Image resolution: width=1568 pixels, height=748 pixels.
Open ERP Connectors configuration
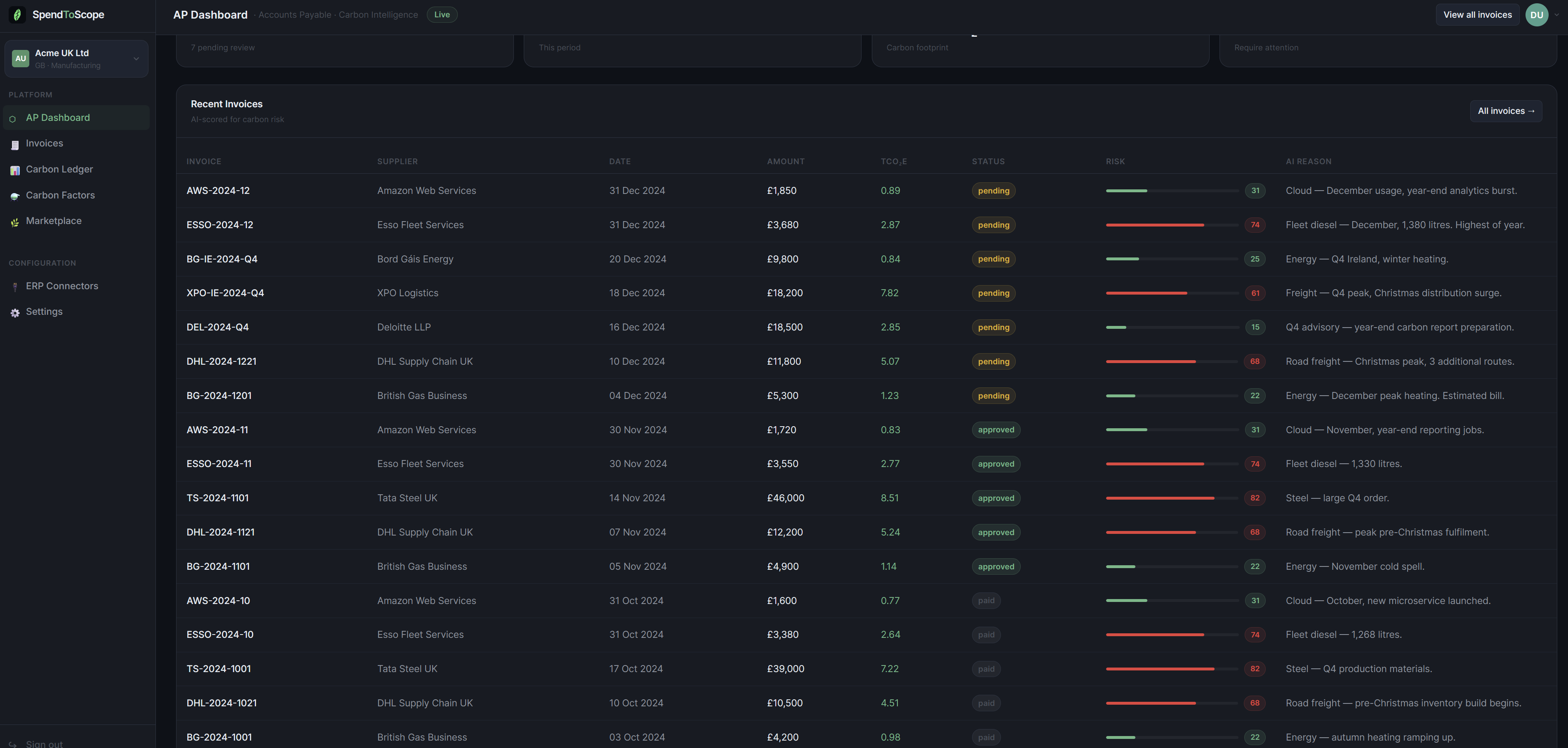(76, 286)
